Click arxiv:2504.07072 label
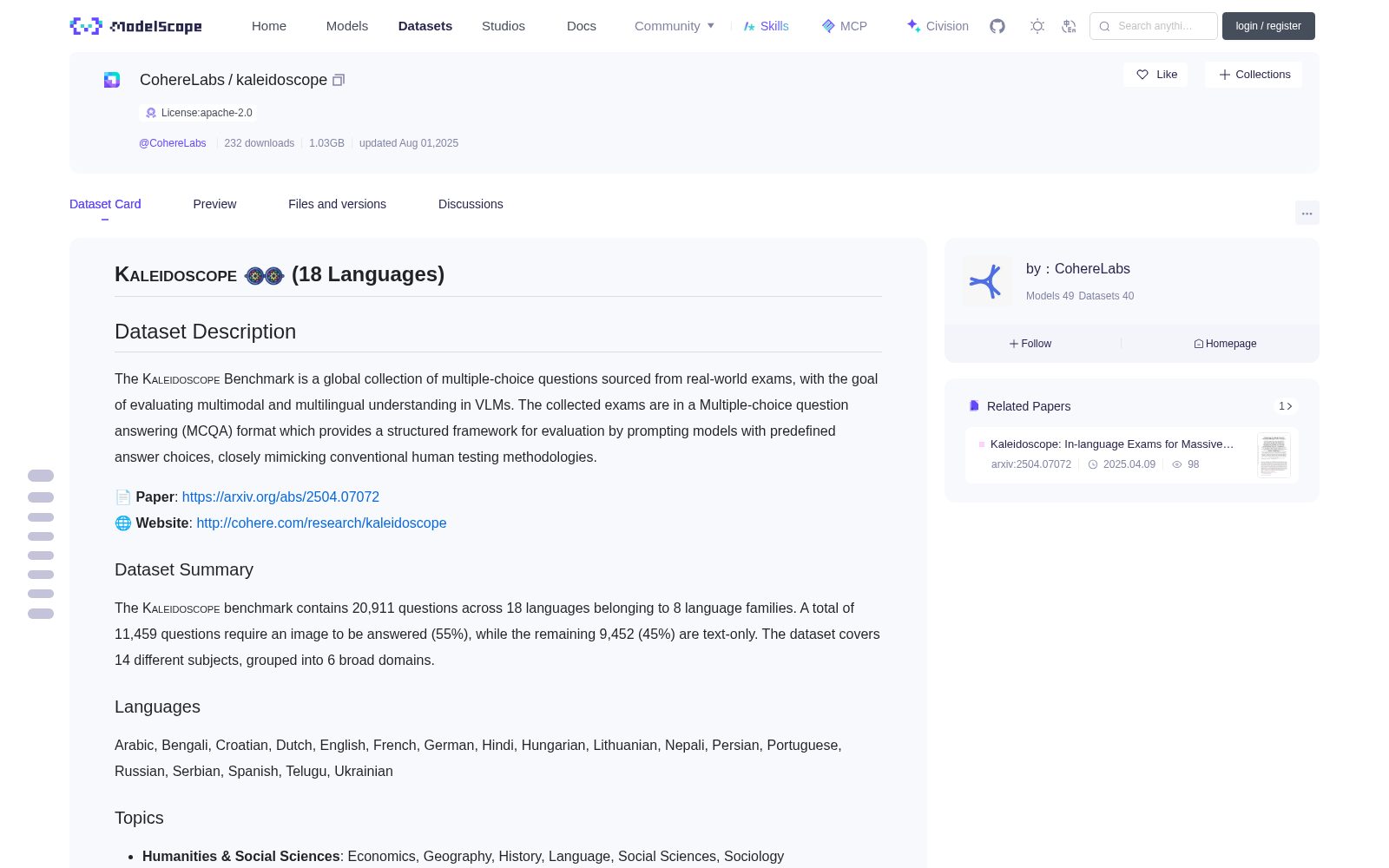 point(1031,464)
